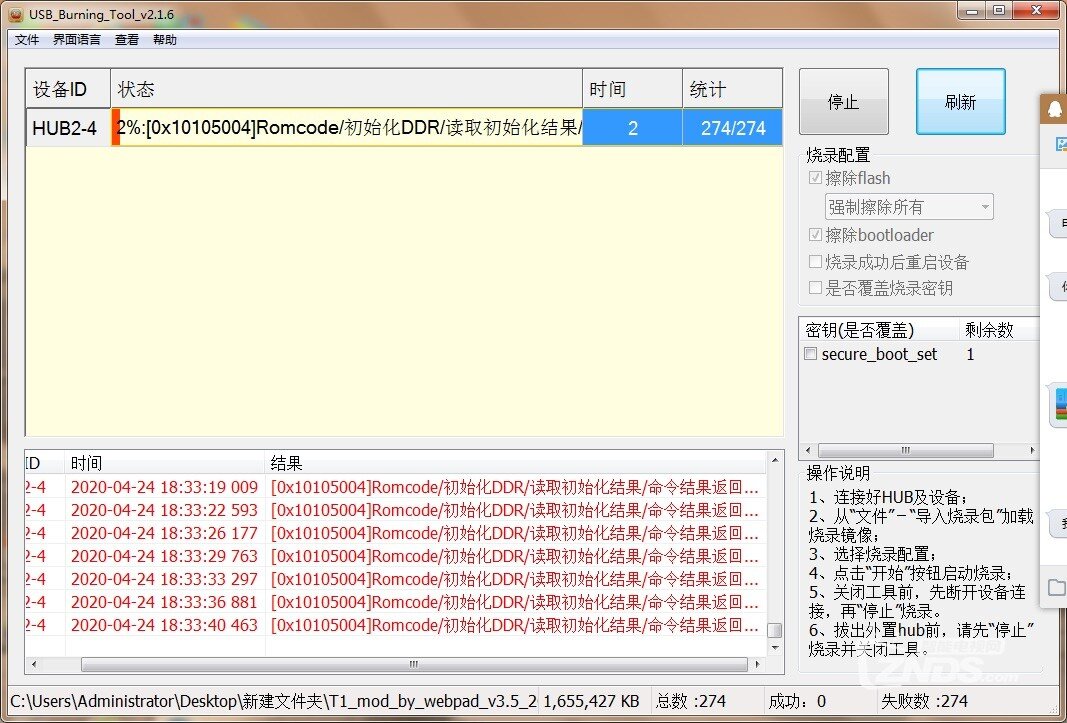
Task: Click the 失败数 :274 status bar entry
Action: [924, 701]
